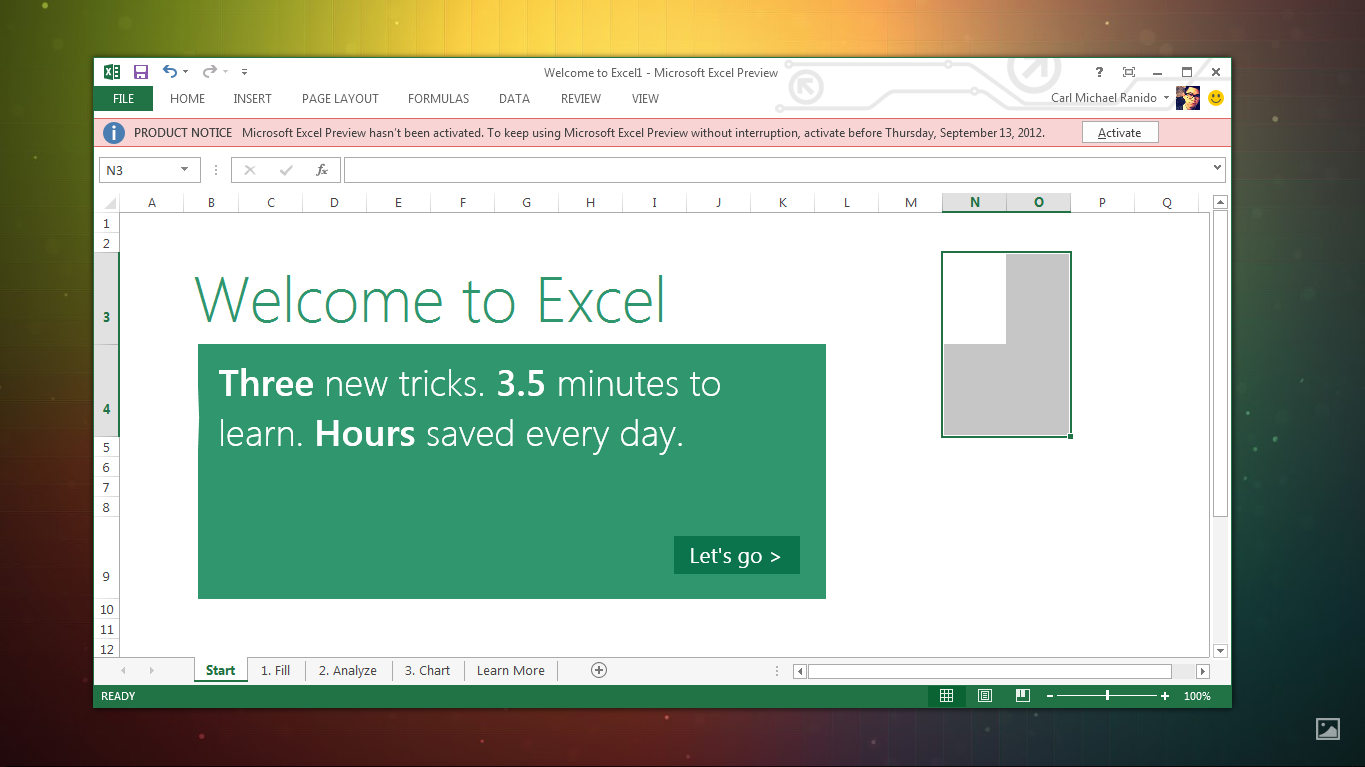Switch to Normal view icon in status bar

click(x=946, y=695)
